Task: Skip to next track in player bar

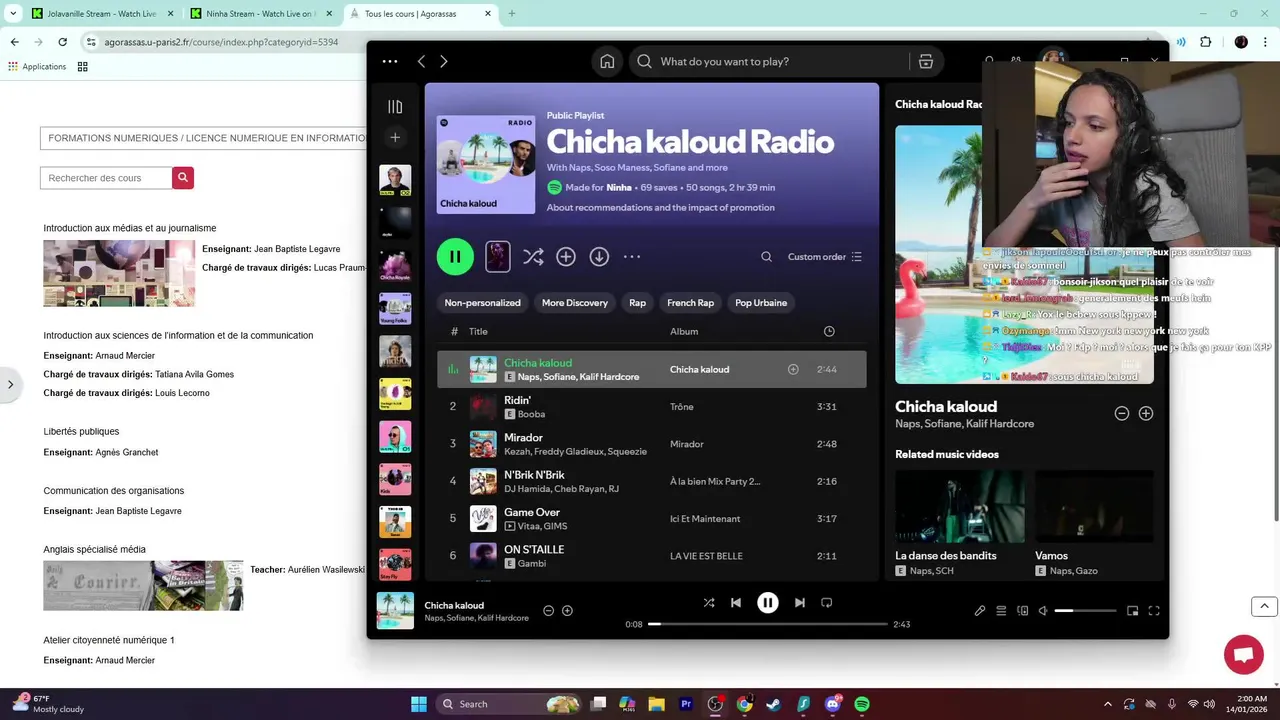Action: [x=799, y=602]
